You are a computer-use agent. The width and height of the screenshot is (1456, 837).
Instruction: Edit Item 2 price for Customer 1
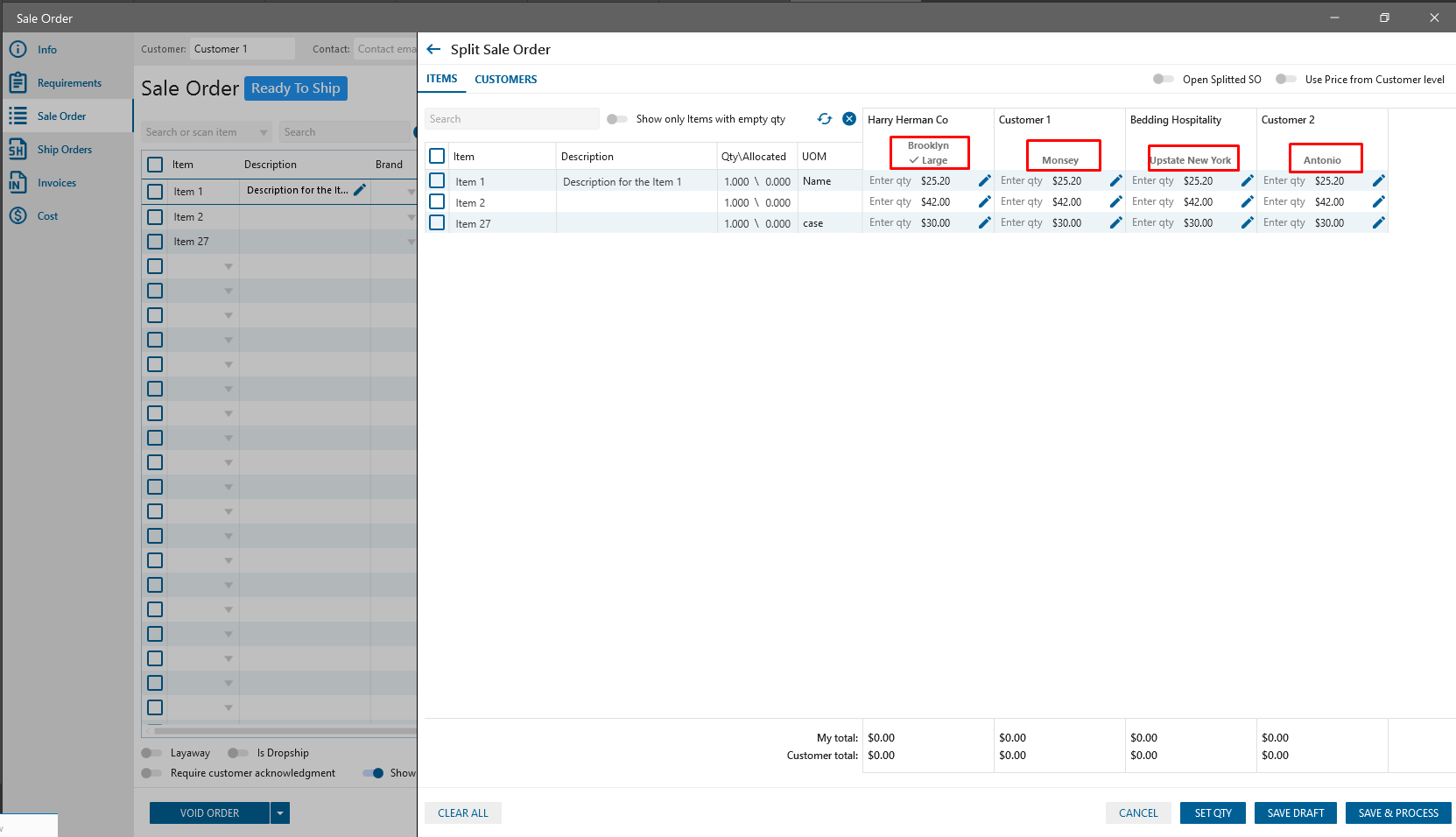pyautogui.click(x=1115, y=201)
